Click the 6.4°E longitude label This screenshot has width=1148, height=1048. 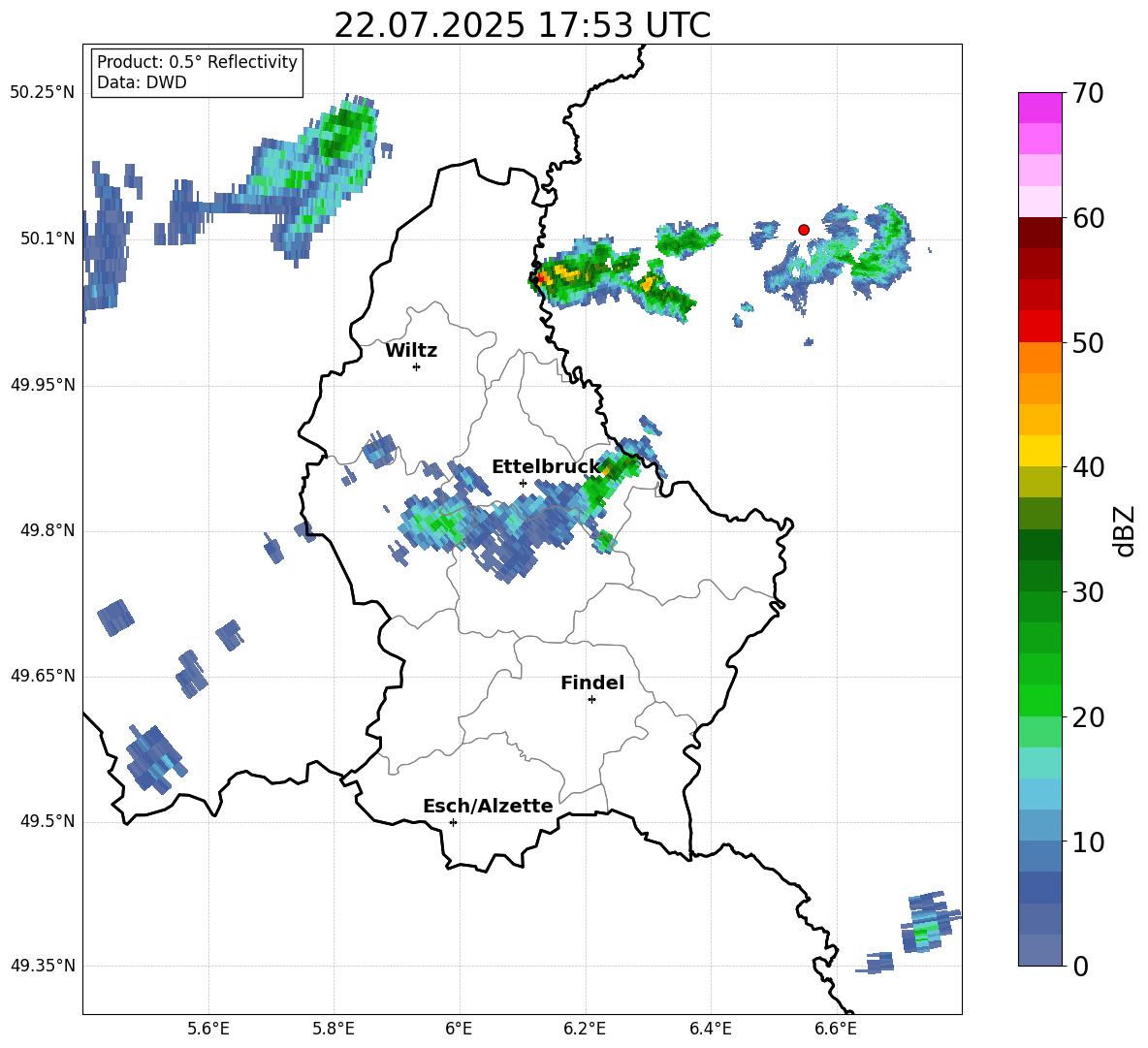click(710, 1029)
